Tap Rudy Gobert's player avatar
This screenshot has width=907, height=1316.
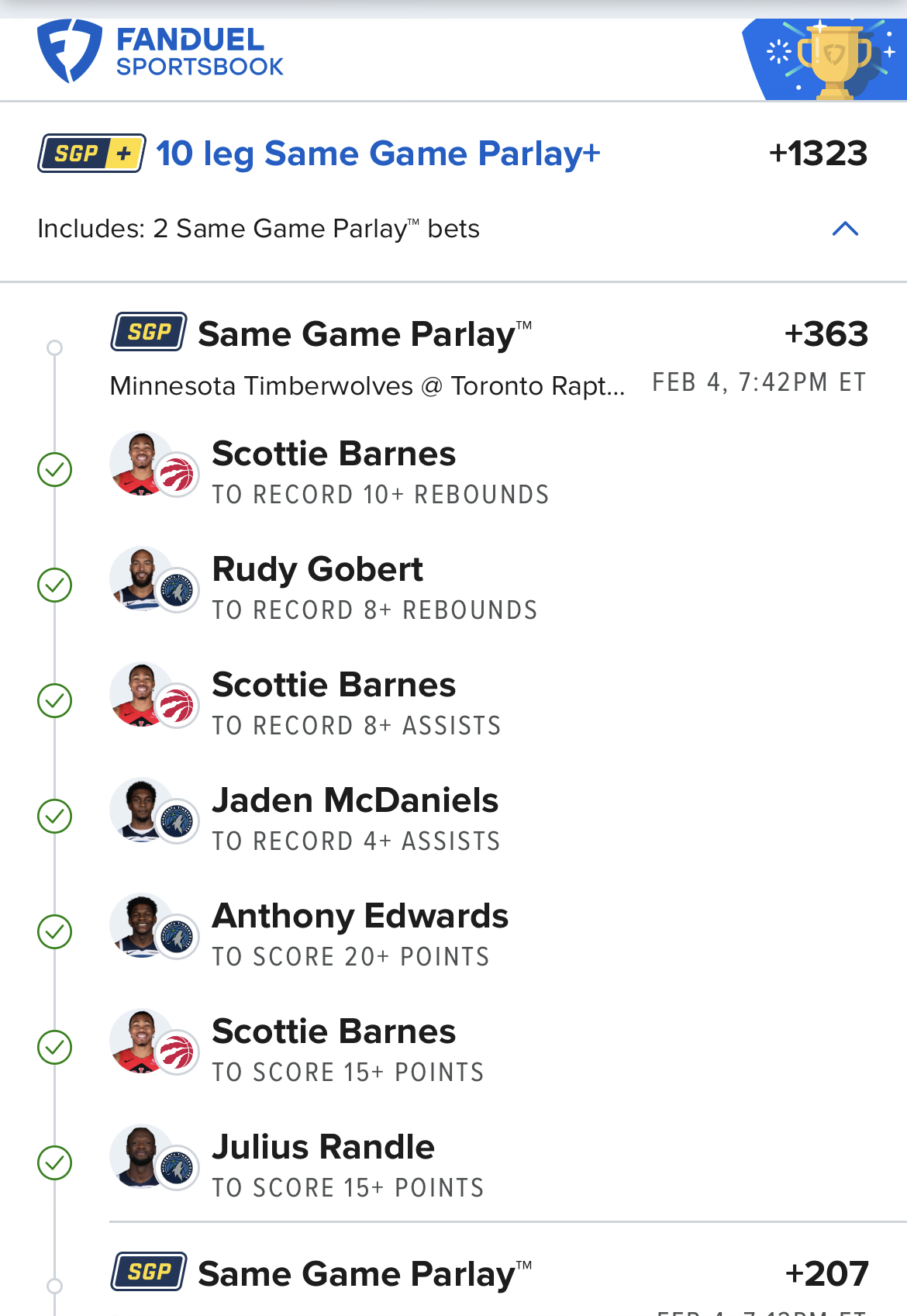coord(143,579)
